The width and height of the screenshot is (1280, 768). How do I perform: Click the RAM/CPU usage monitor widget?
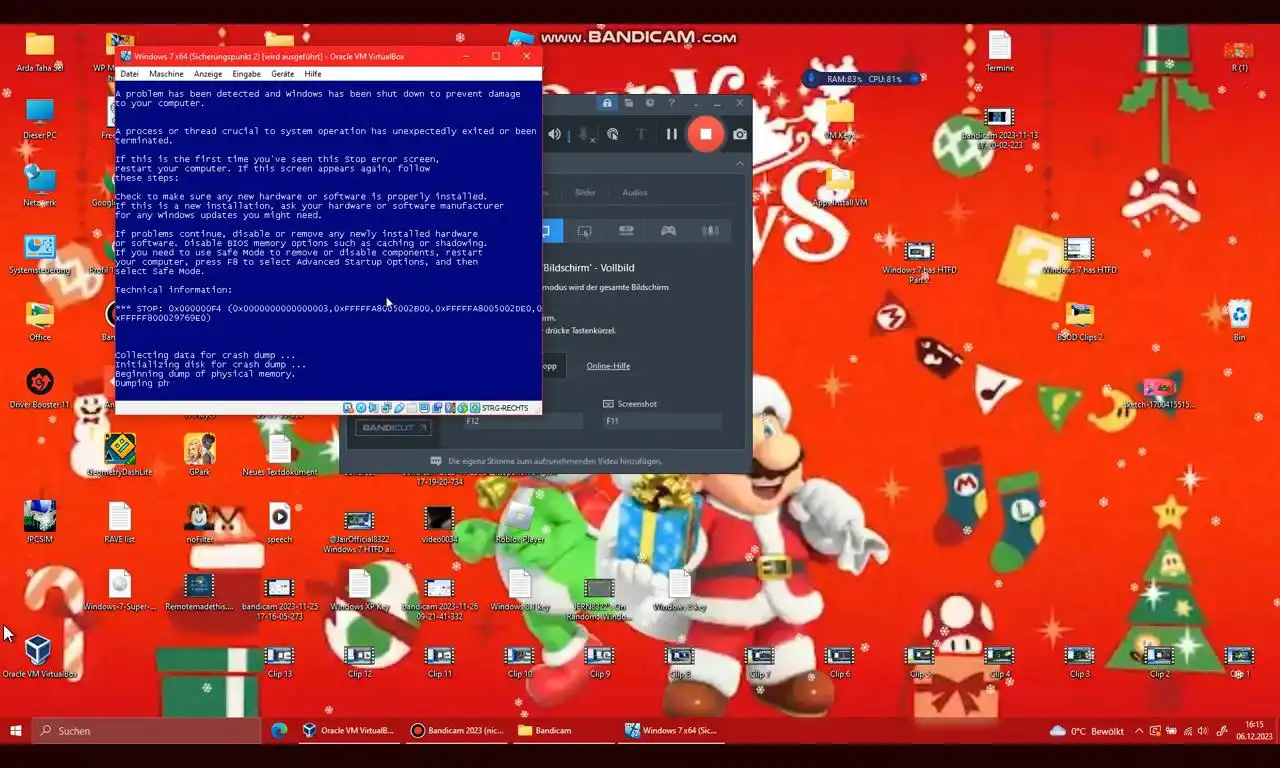(861, 79)
